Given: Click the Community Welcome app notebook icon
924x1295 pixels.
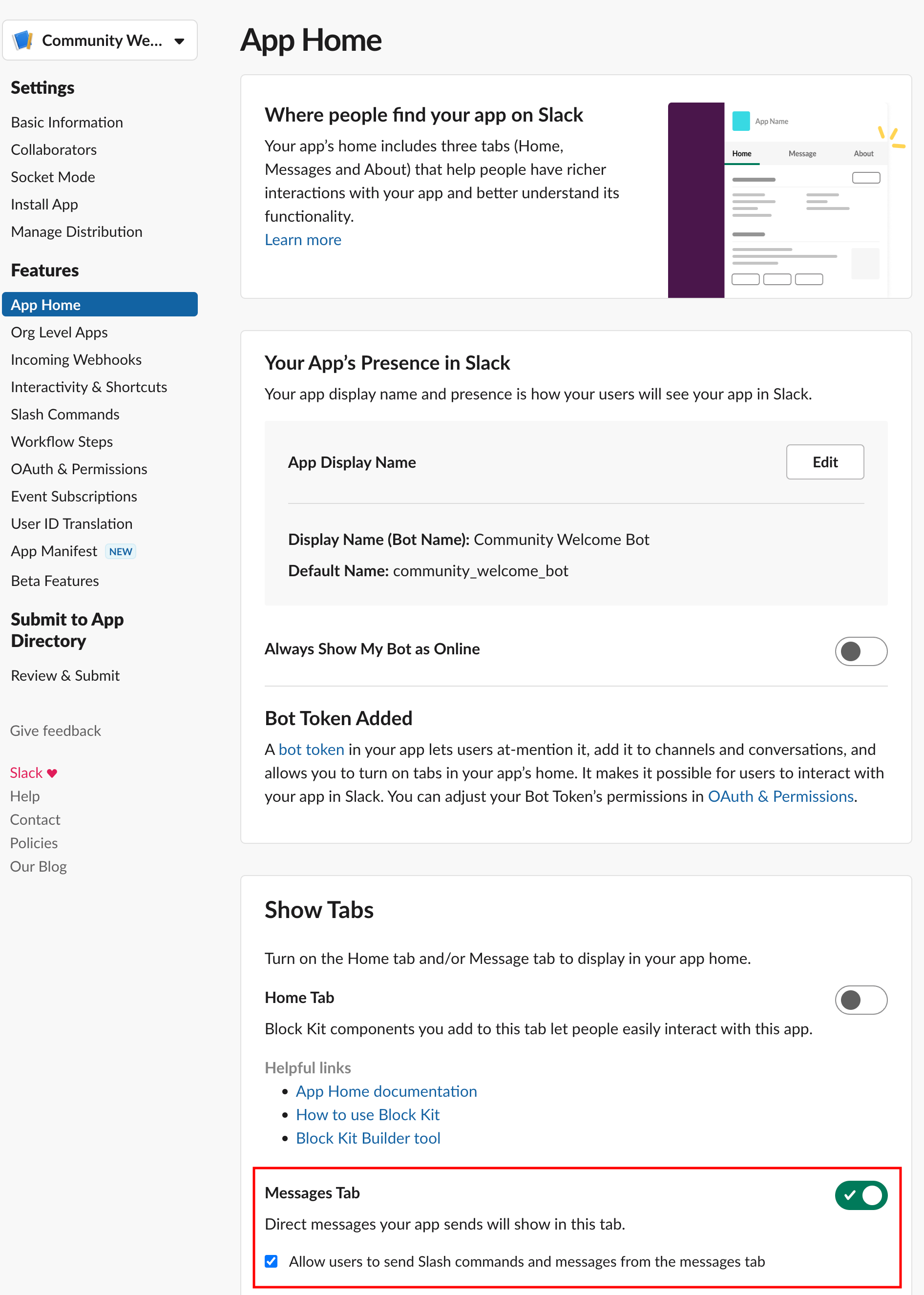Looking at the screenshot, I should coord(23,41).
